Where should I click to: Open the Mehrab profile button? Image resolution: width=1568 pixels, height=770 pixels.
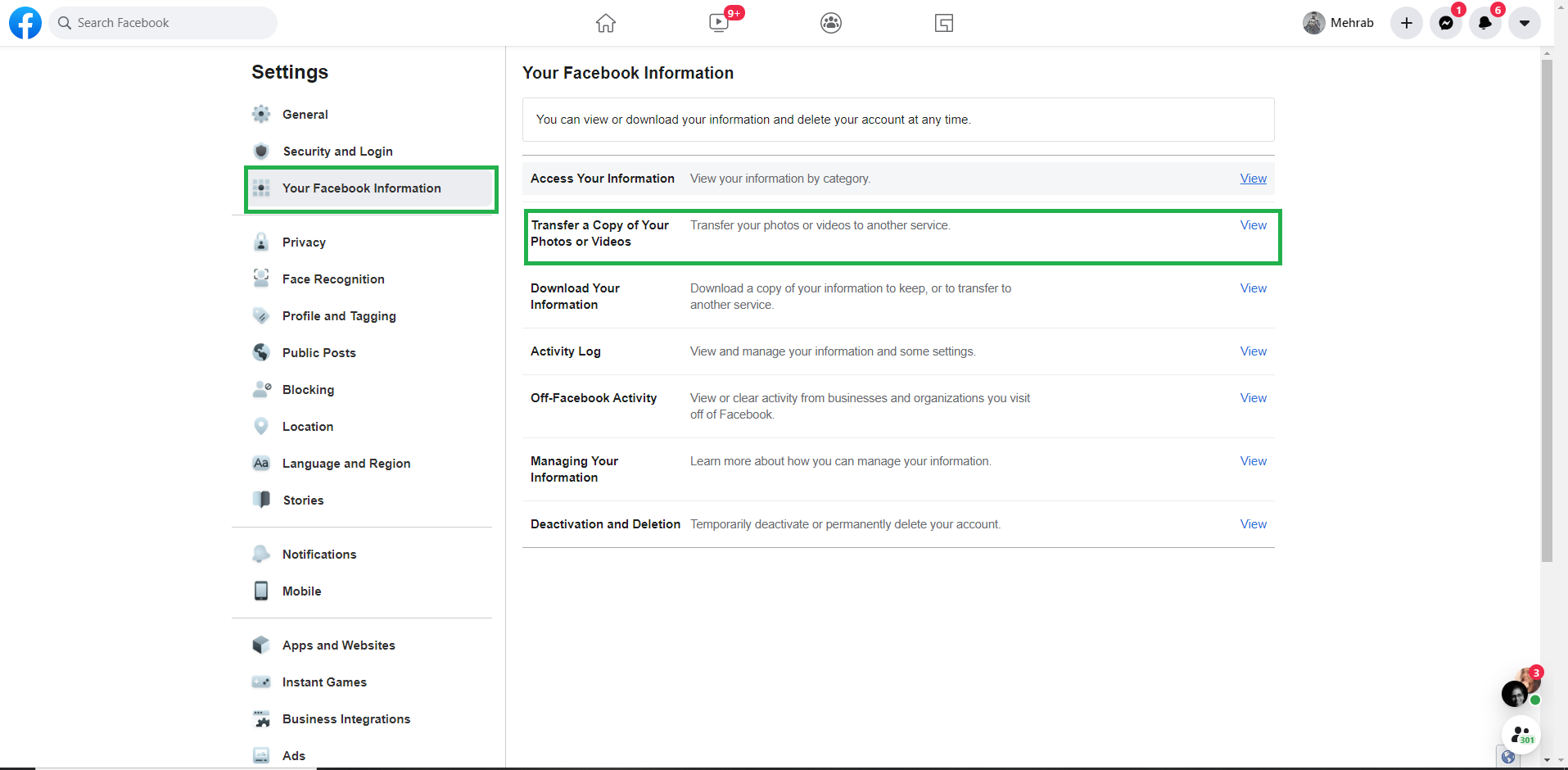click(1339, 23)
